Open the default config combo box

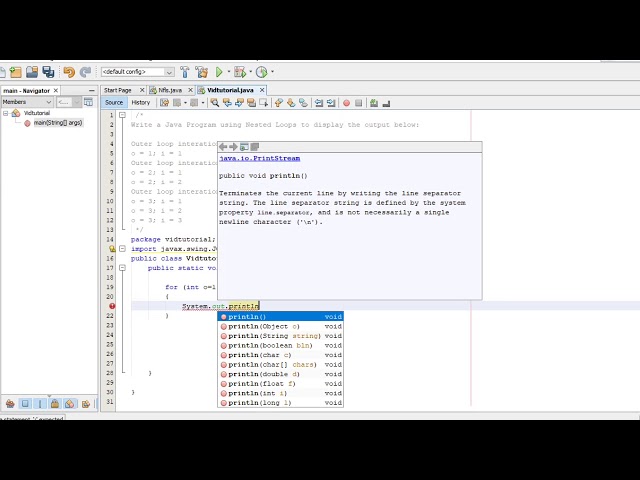pyautogui.click(x=138, y=72)
